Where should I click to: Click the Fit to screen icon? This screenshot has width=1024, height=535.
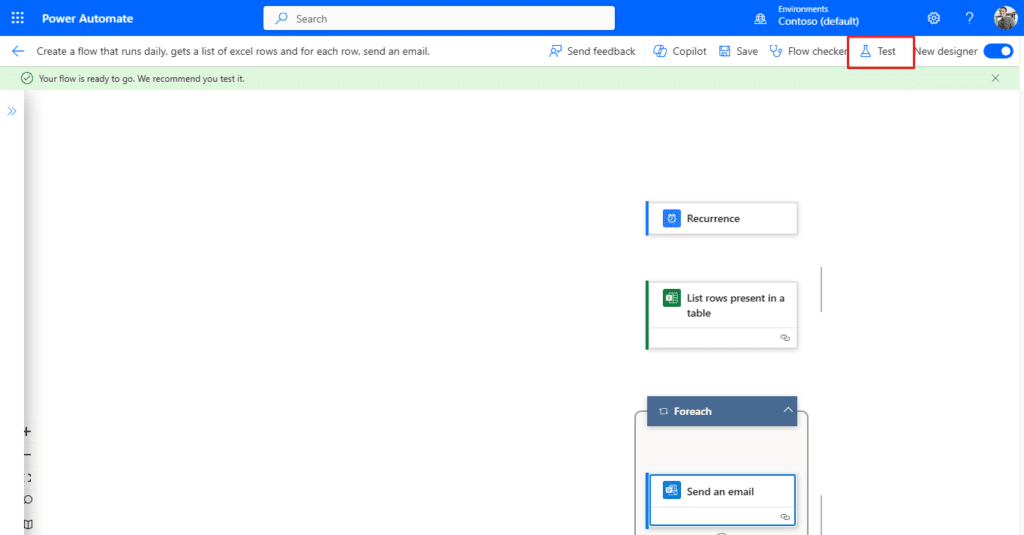pos(27,478)
